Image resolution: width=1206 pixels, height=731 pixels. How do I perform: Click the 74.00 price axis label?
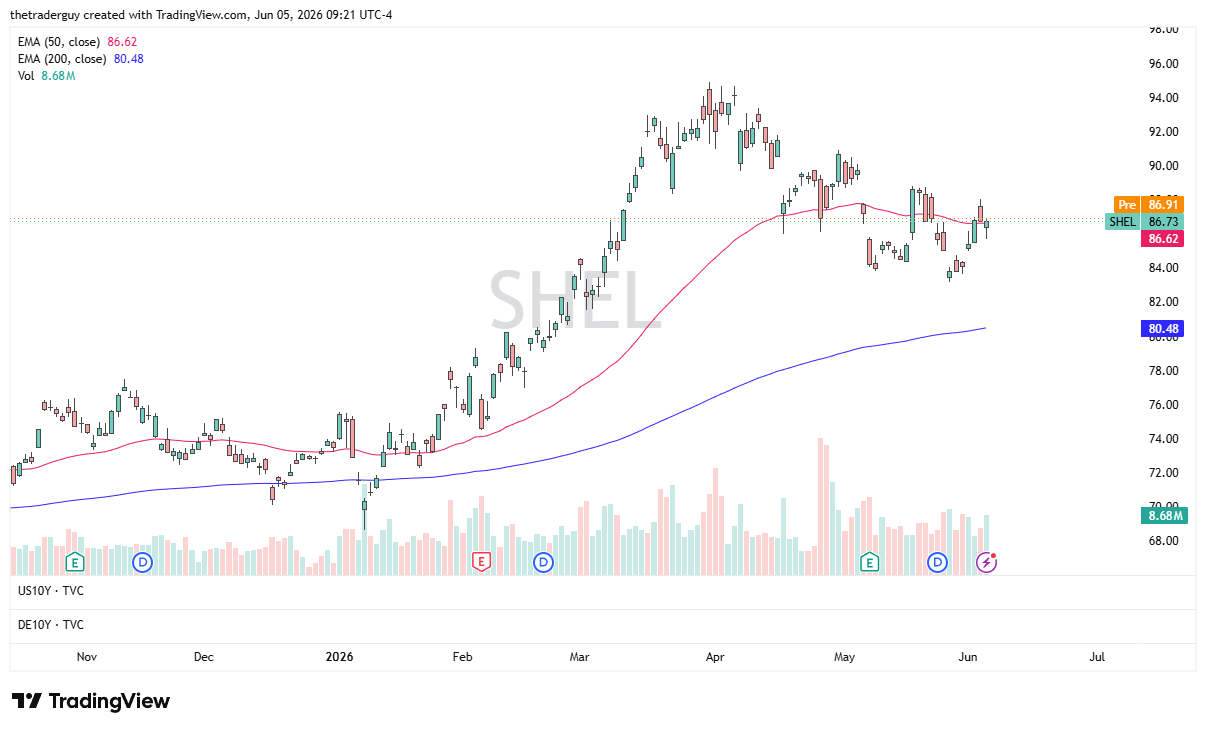click(x=1163, y=439)
